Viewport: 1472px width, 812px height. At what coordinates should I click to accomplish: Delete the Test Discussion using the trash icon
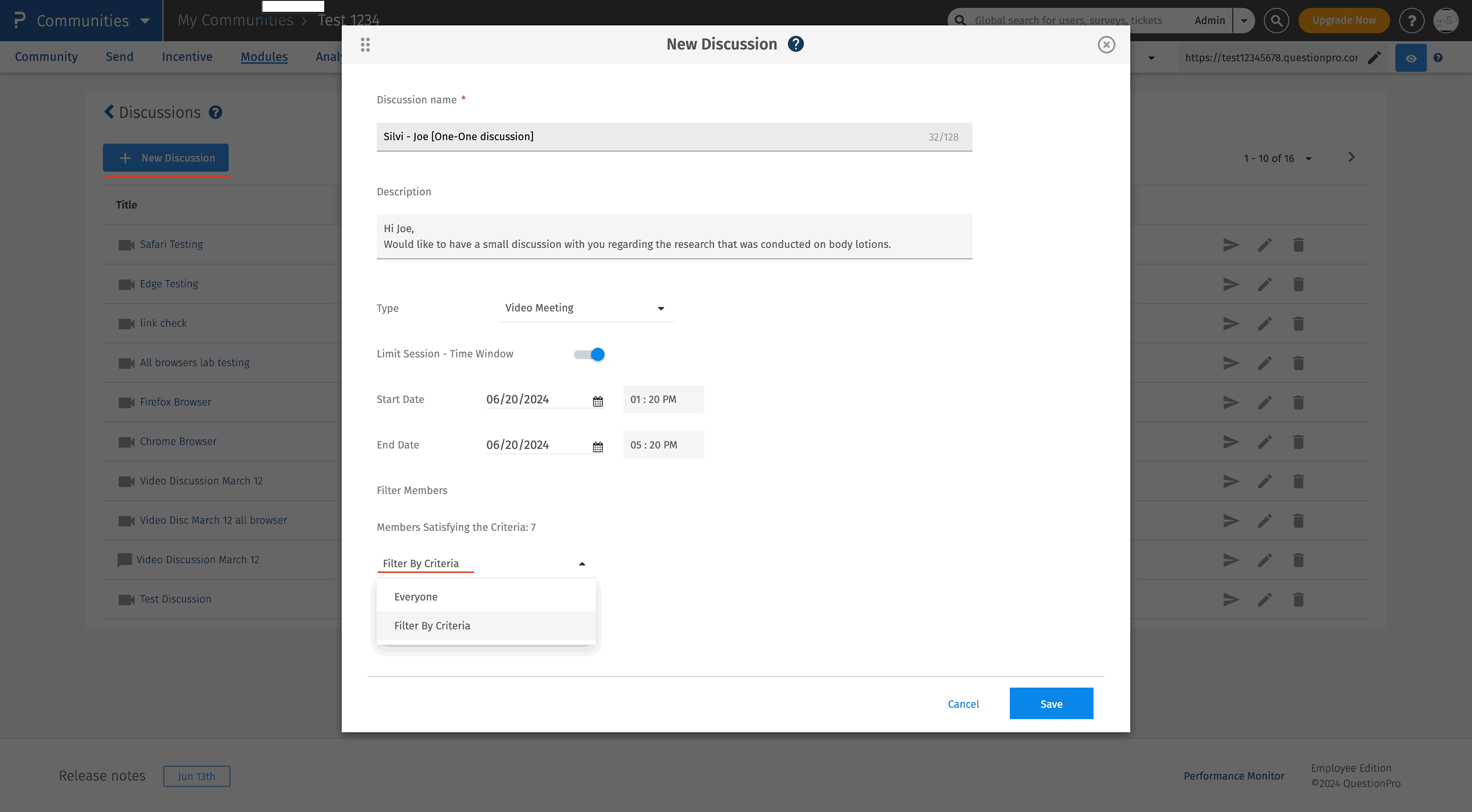pyautogui.click(x=1298, y=600)
